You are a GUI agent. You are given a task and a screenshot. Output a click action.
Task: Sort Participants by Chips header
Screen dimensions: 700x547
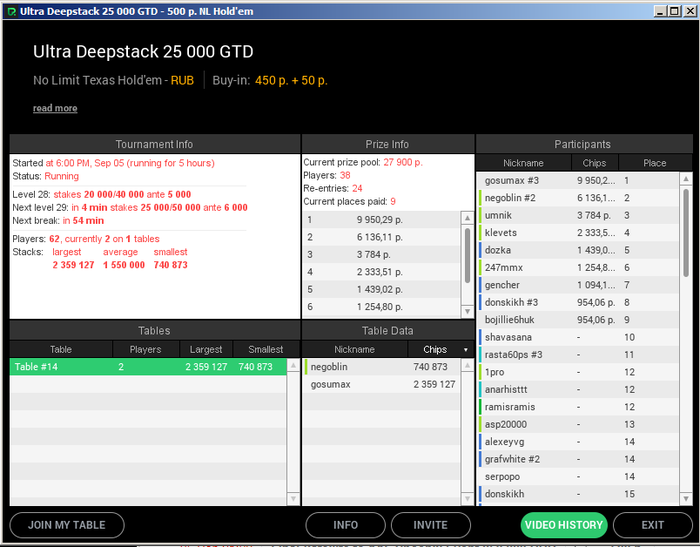tap(595, 163)
